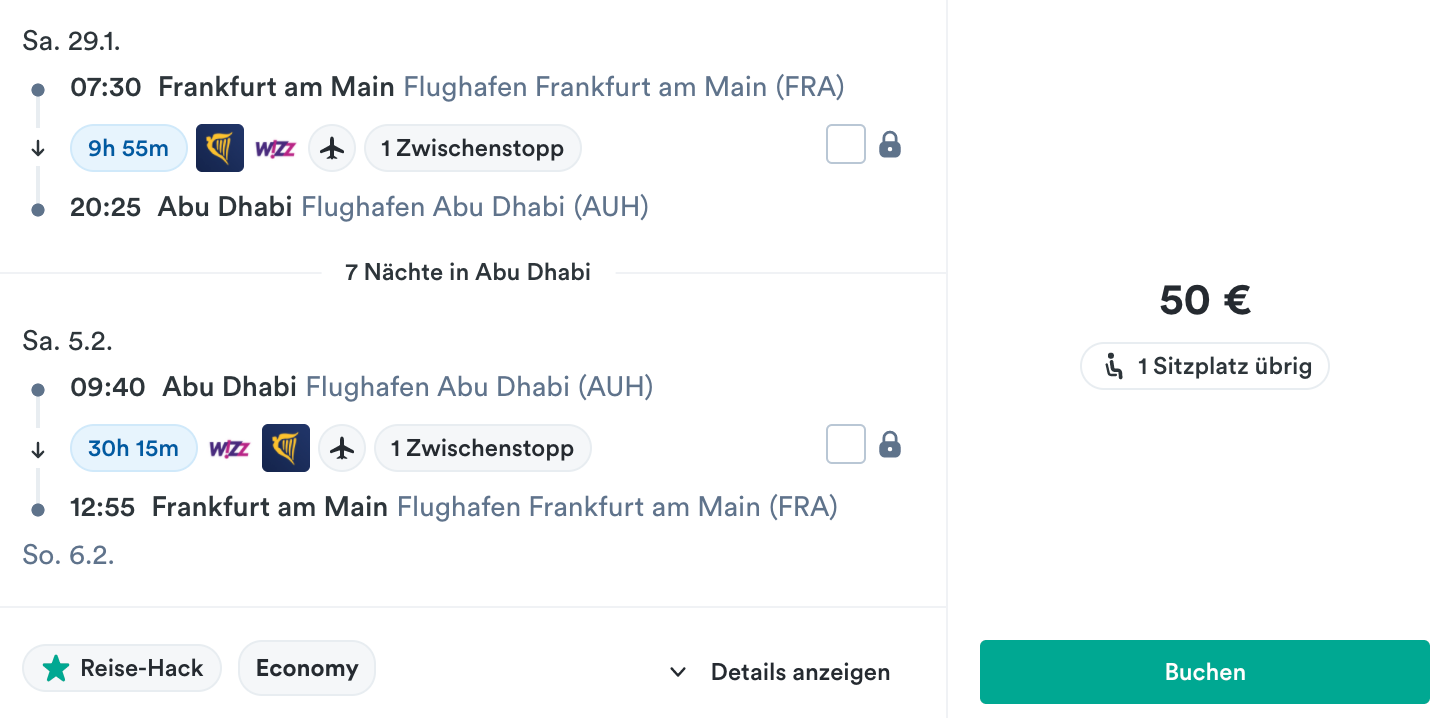The height and width of the screenshot is (718, 1454).
Task: Tick the checkbox for Frankfurt to Abu Dhabi flight
Action: (846, 146)
